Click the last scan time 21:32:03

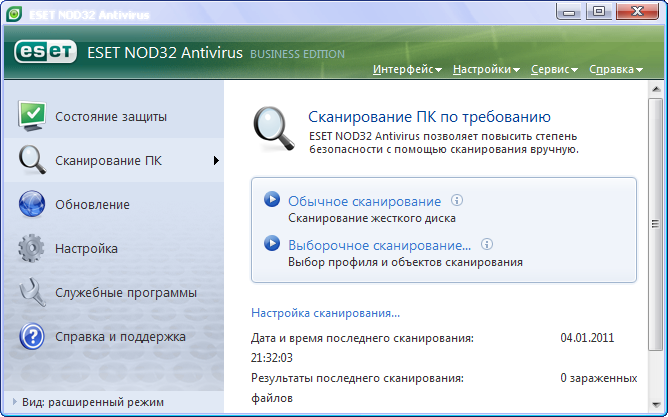pos(272,358)
